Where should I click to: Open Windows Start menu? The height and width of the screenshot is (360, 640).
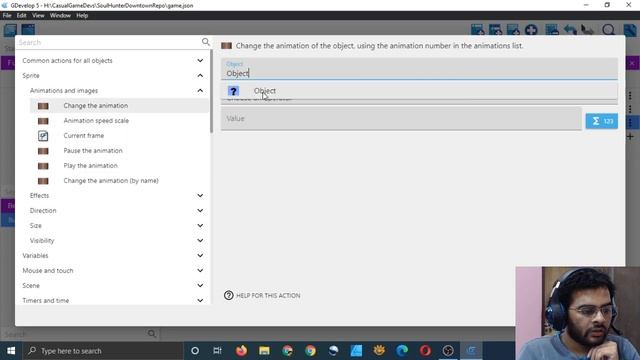tap(11, 351)
